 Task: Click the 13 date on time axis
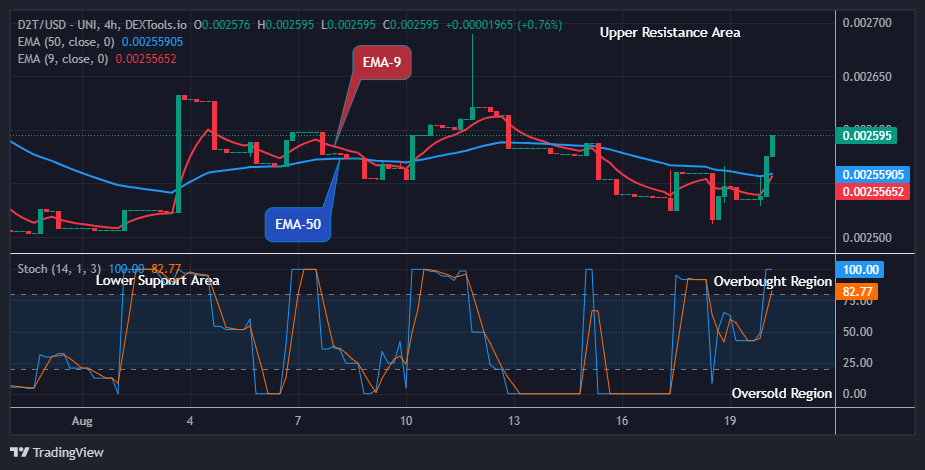click(x=514, y=421)
